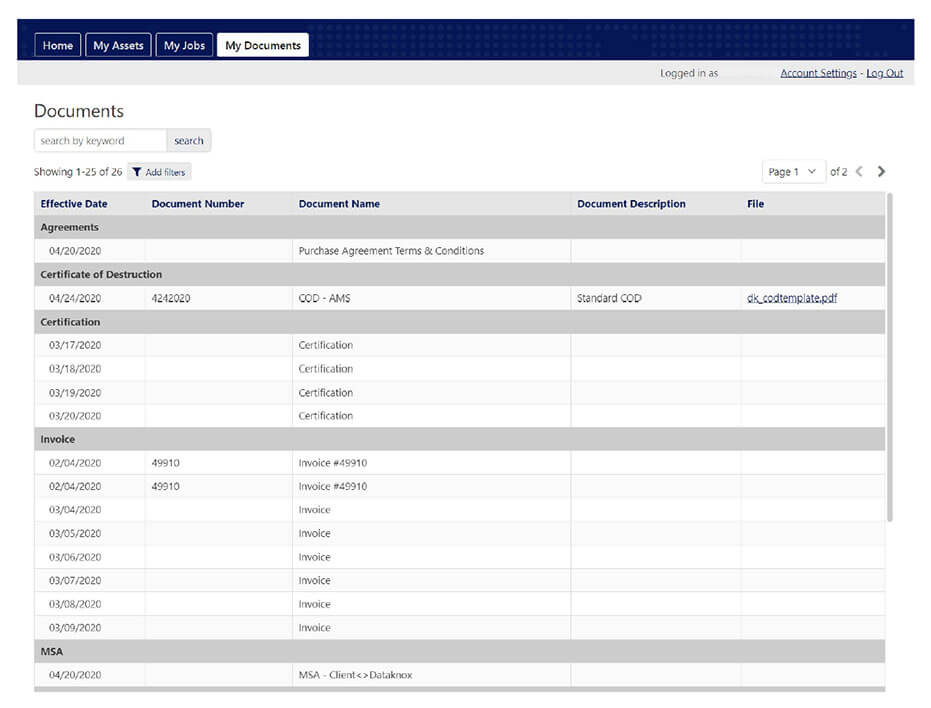Sort by Document Number column
This screenshot has width=931, height=708.
(198, 204)
